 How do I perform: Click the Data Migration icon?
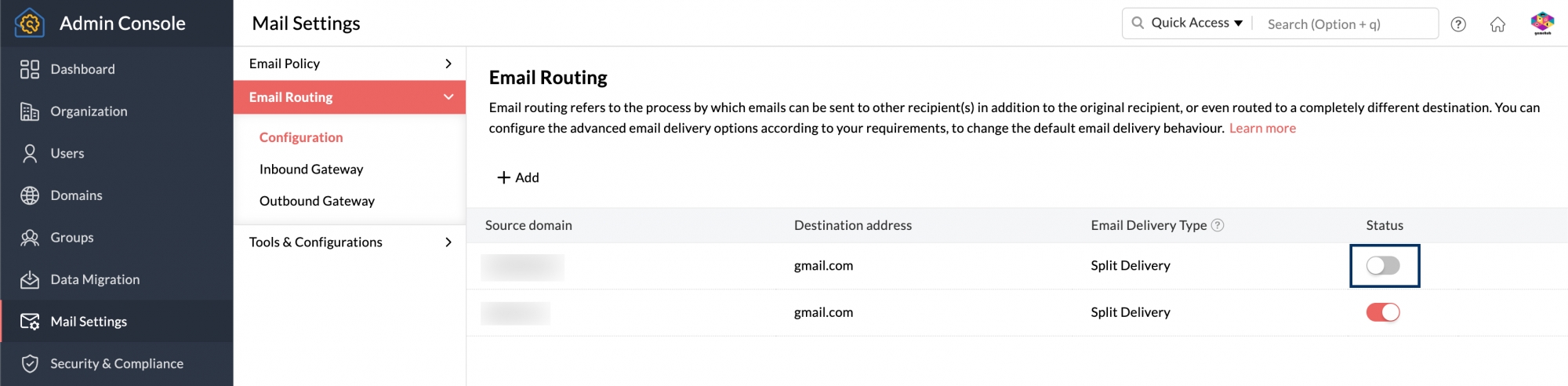tap(30, 279)
